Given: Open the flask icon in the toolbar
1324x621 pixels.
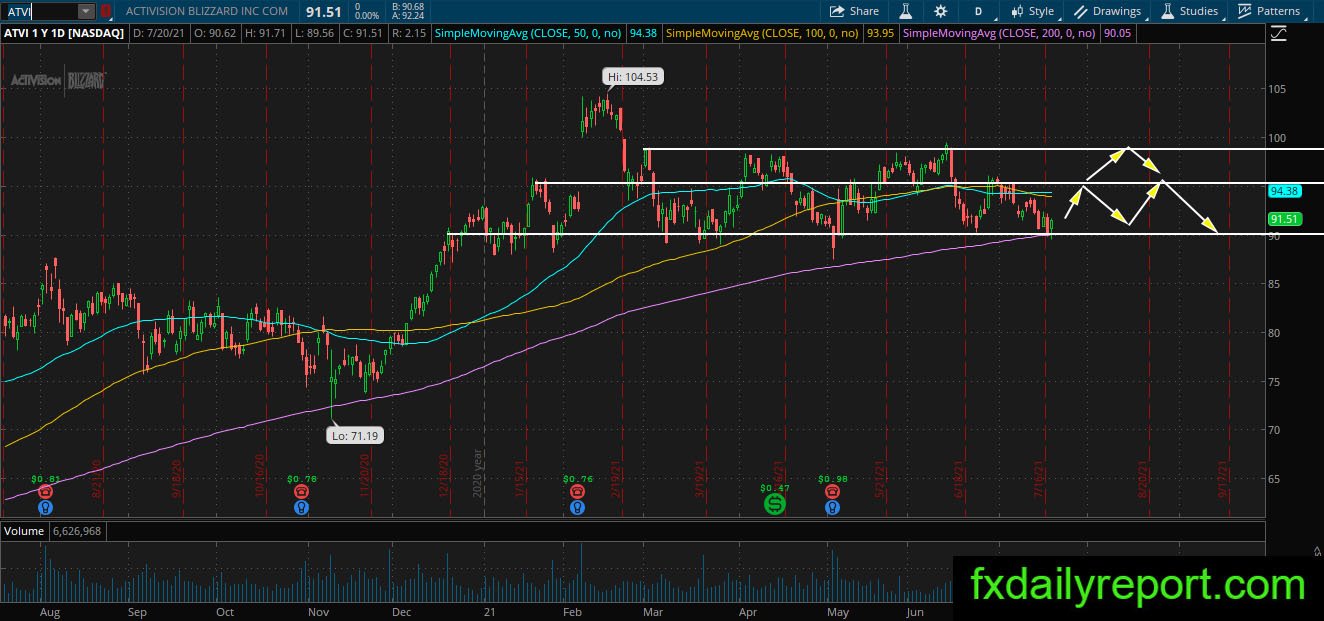Looking at the screenshot, I should (905, 11).
